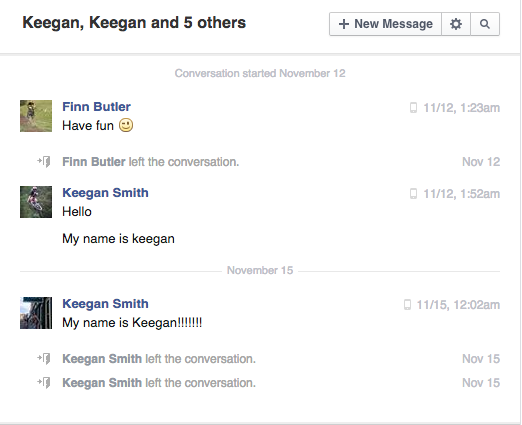Click mobile icon beside 11/12, 1:23am

413,108
